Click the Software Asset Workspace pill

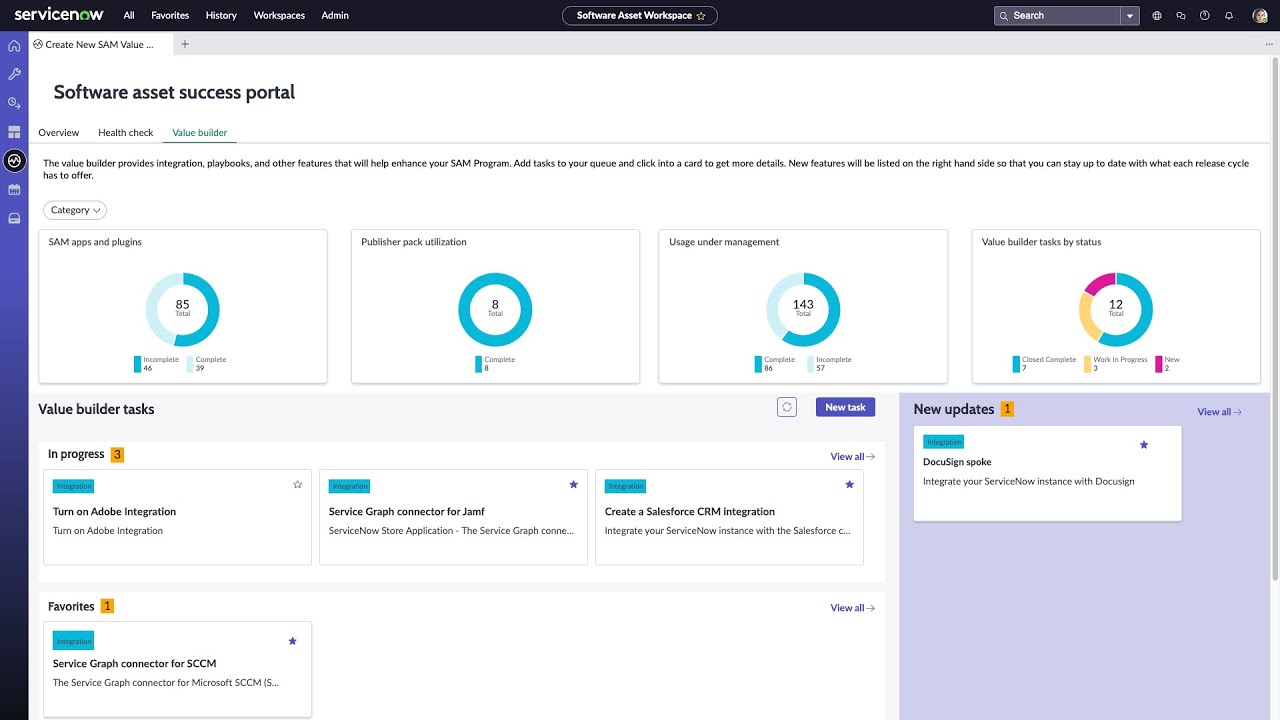pos(640,16)
